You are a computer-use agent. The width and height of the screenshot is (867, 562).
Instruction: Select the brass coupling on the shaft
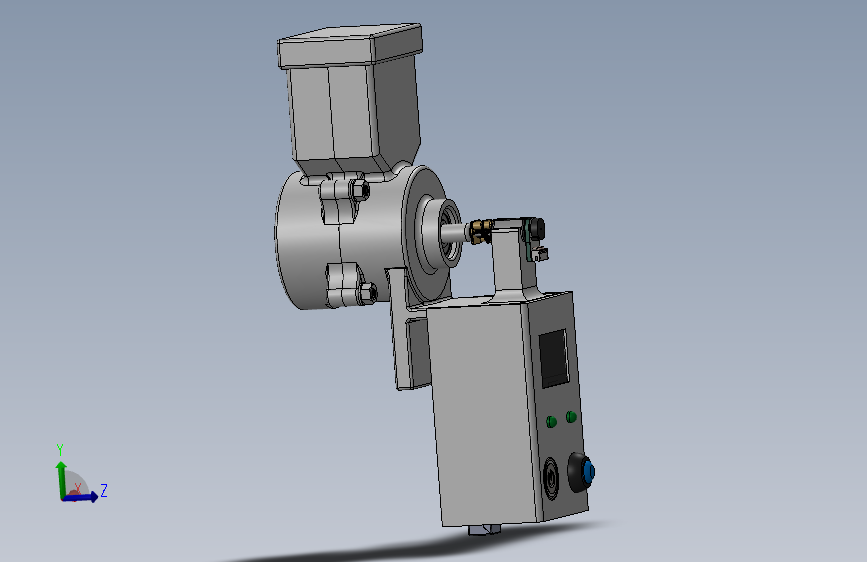pos(480,231)
